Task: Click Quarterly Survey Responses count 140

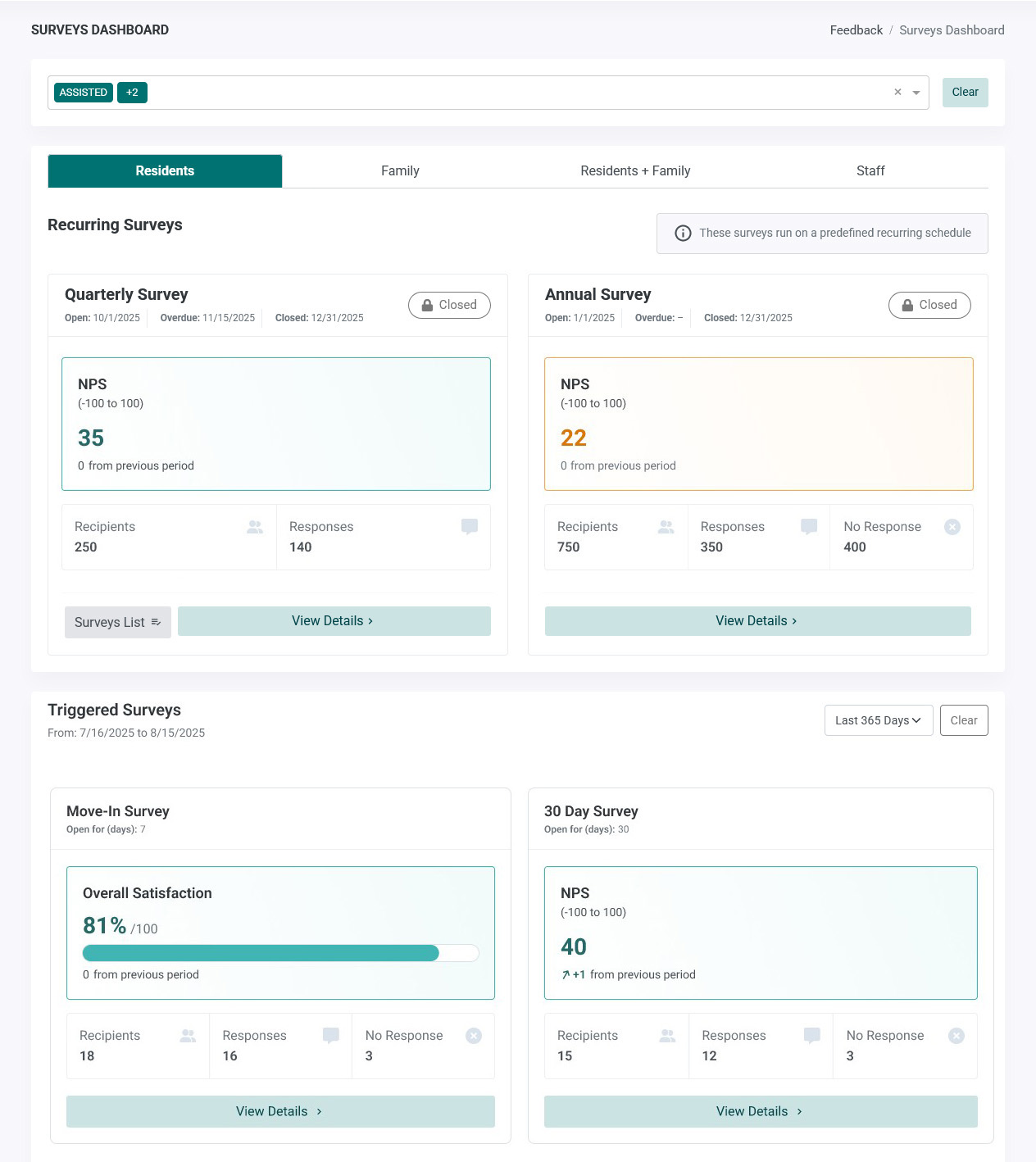Action: (301, 547)
